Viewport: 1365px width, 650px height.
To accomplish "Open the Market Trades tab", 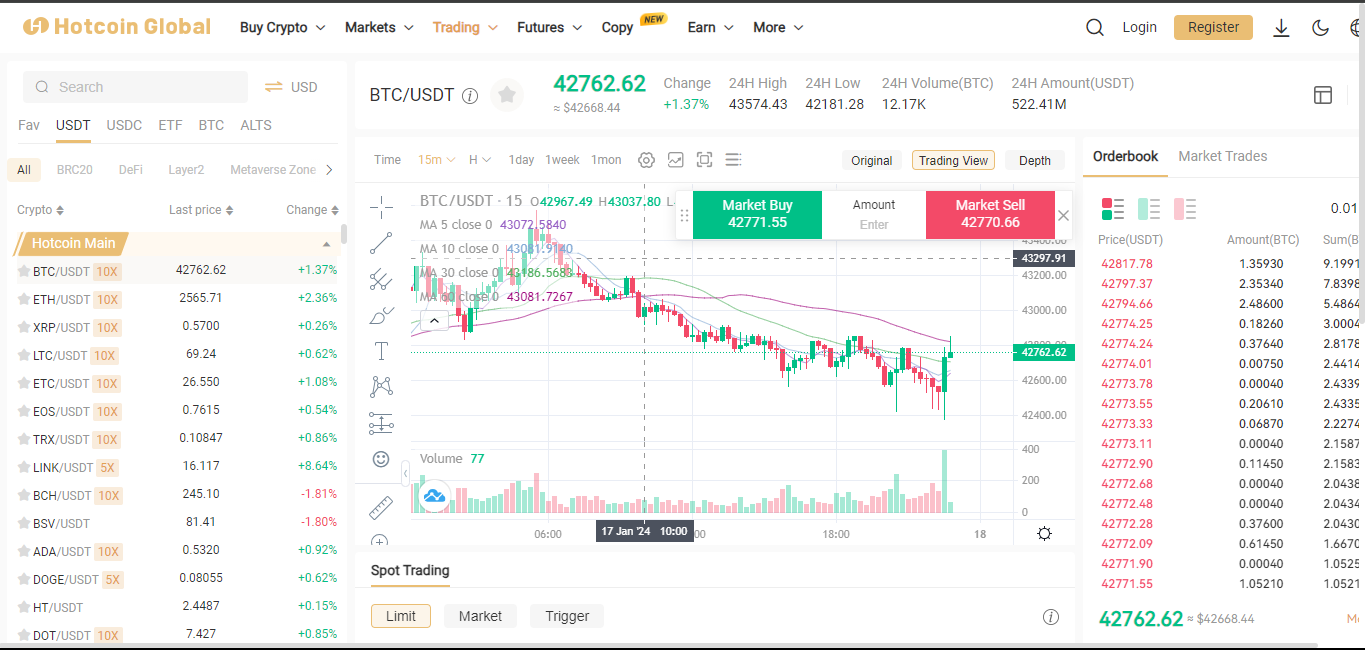I will [x=1222, y=156].
